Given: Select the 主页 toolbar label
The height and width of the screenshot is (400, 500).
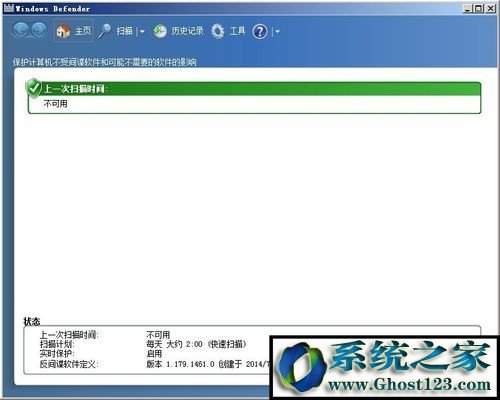Looking at the screenshot, I should tap(83, 31).
